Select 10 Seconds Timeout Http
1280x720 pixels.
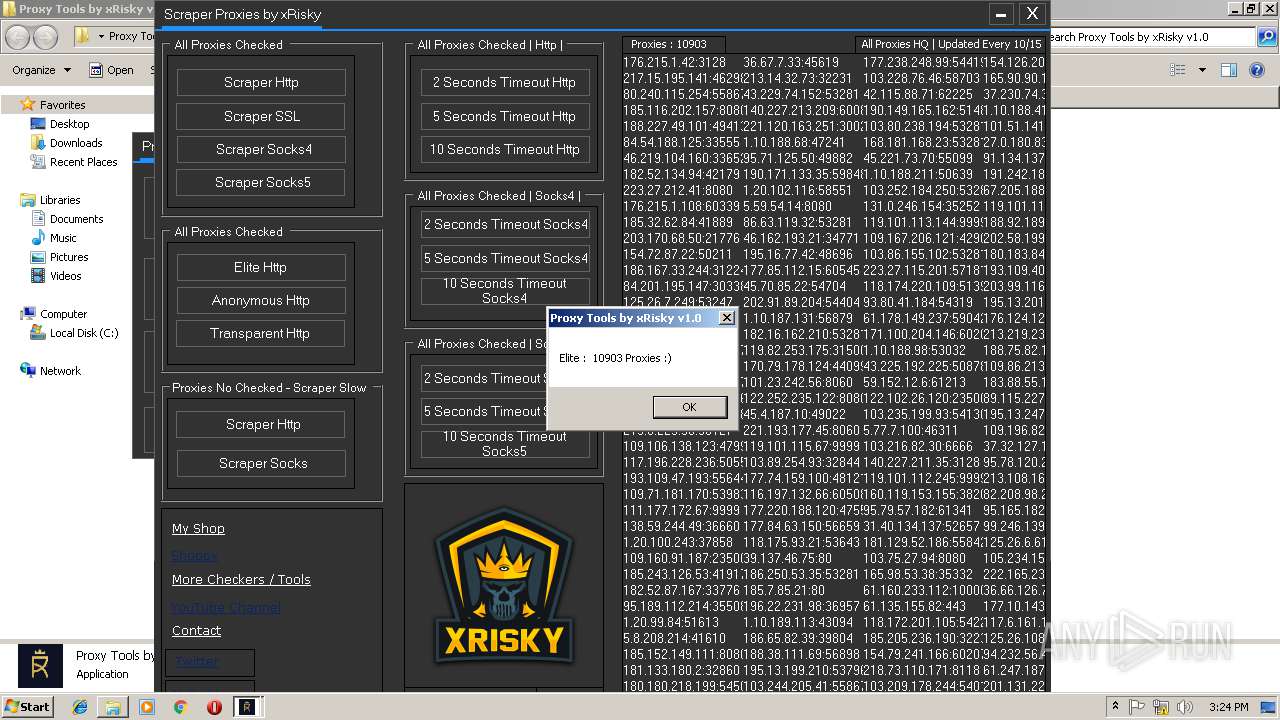point(504,149)
